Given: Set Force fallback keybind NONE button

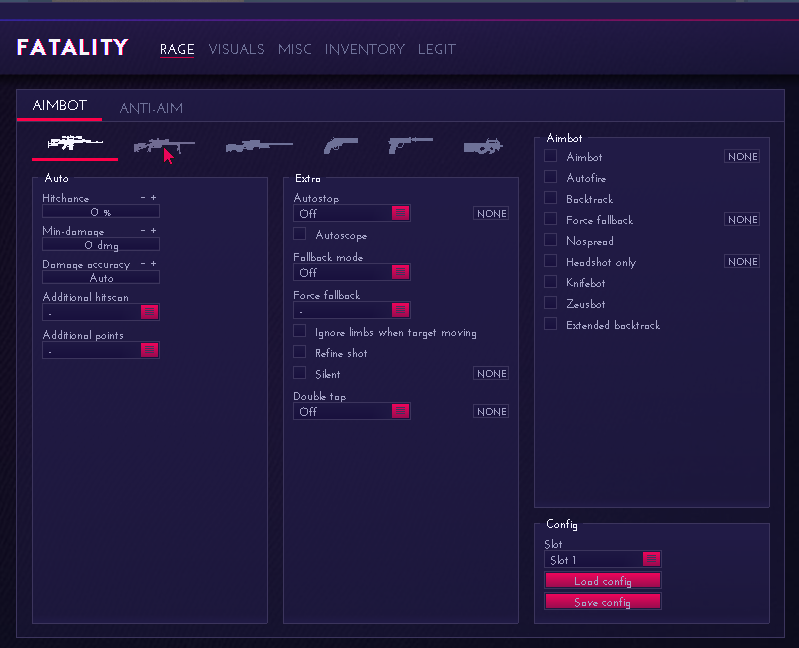Looking at the screenshot, I should pyautogui.click(x=742, y=220).
